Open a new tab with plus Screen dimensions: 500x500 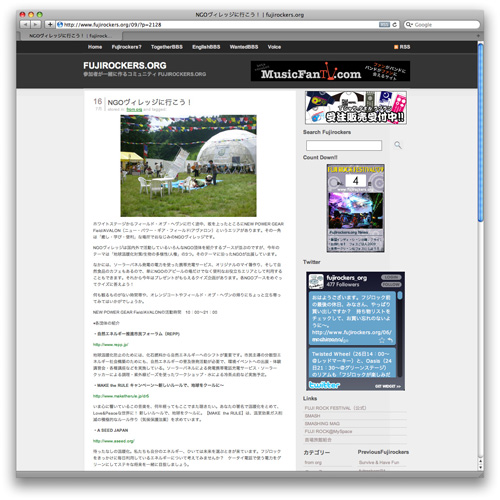(x=478, y=36)
